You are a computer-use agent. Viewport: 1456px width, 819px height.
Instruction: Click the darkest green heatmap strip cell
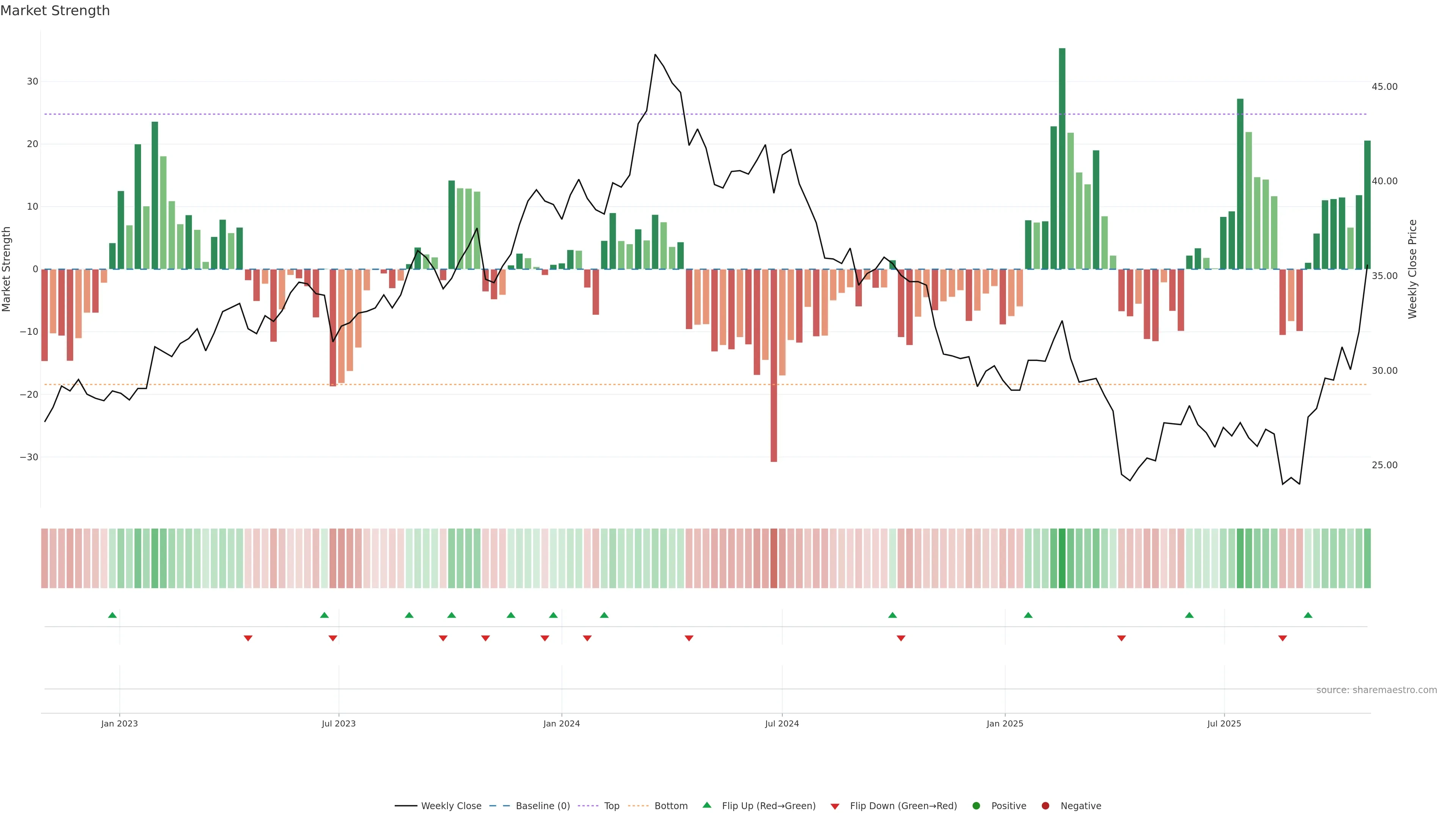(1062, 559)
